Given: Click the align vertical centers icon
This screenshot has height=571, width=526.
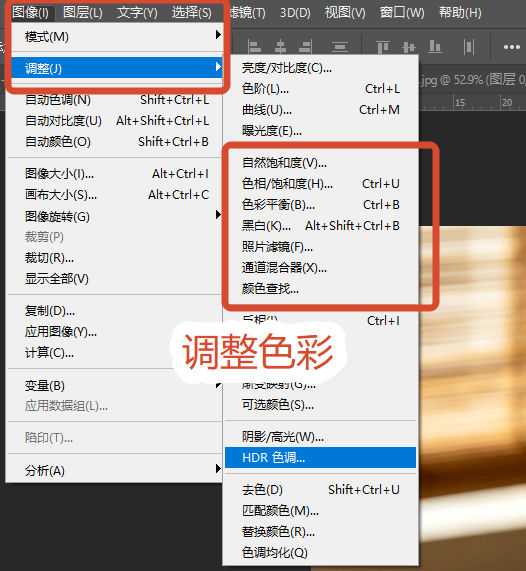Looking at the screenshot, I should point(409,47).
